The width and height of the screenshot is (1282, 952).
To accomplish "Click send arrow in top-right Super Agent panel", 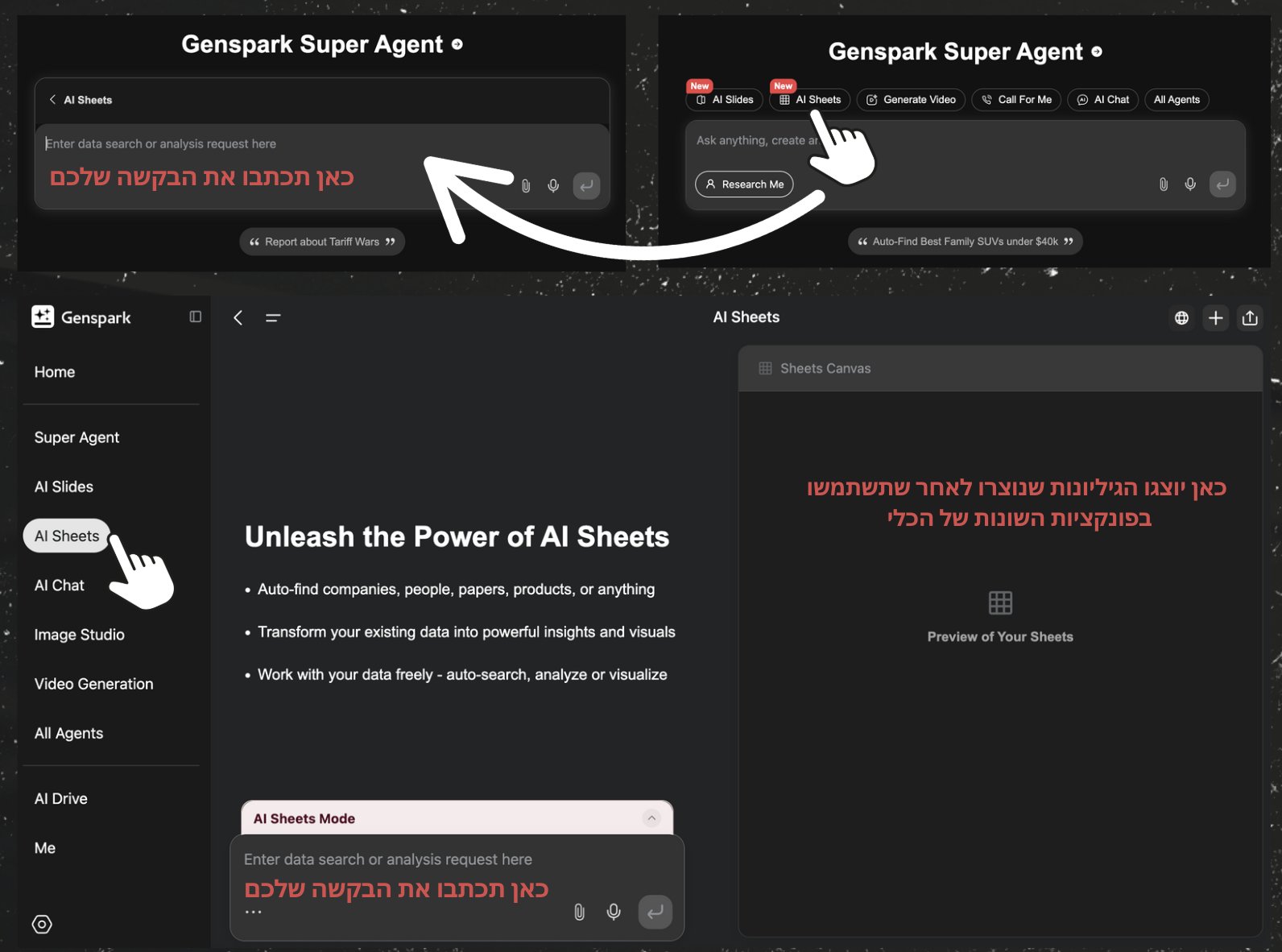I will (x=1222, y=184).
